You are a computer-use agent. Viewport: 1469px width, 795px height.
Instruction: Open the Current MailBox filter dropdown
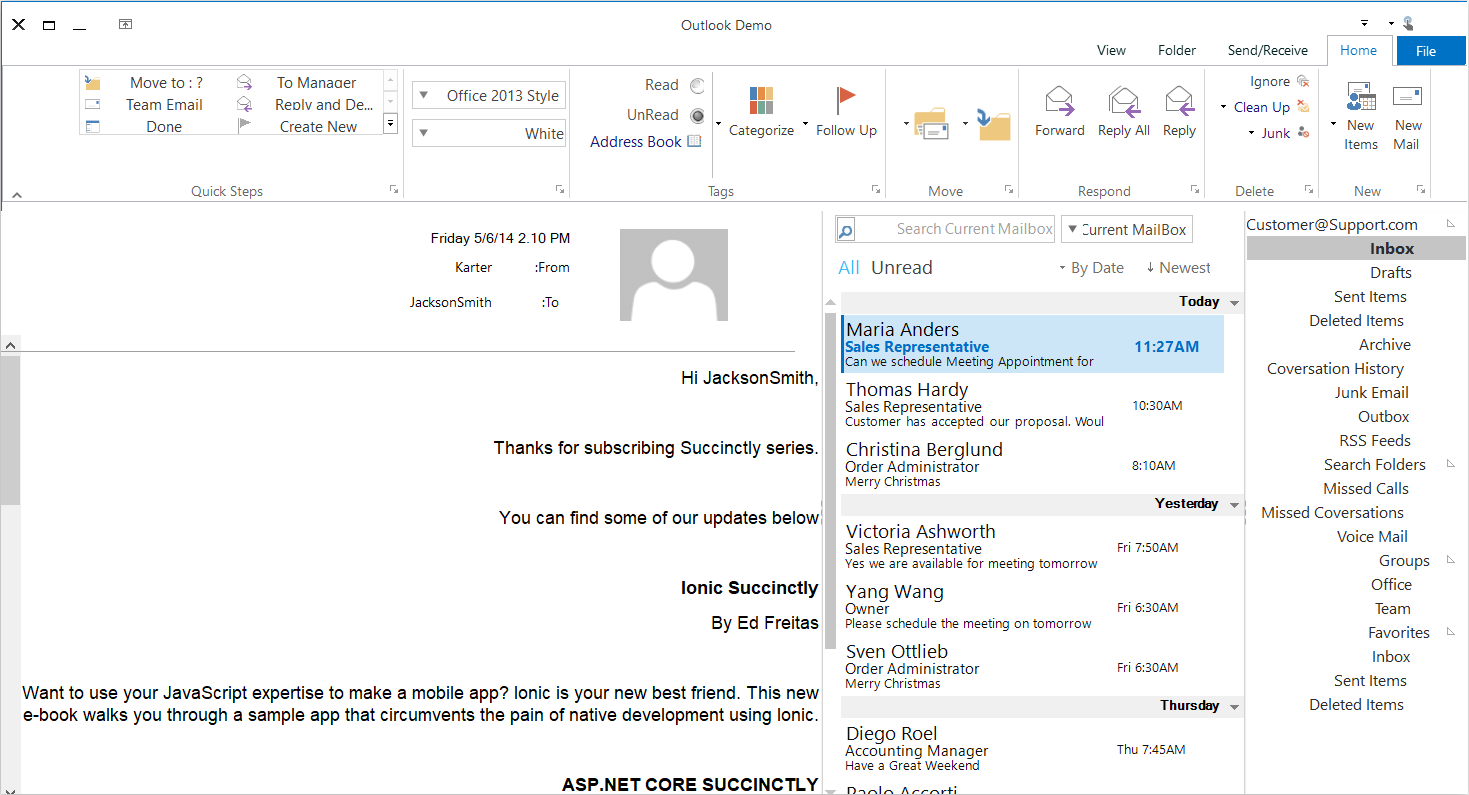pos(1126,229)
